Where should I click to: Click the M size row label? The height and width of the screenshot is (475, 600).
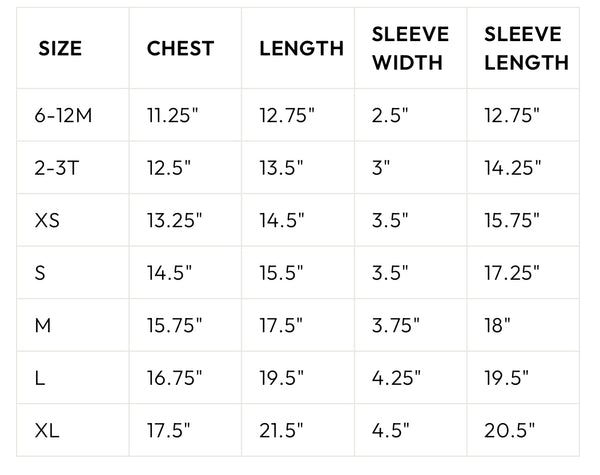click(42, 323)
